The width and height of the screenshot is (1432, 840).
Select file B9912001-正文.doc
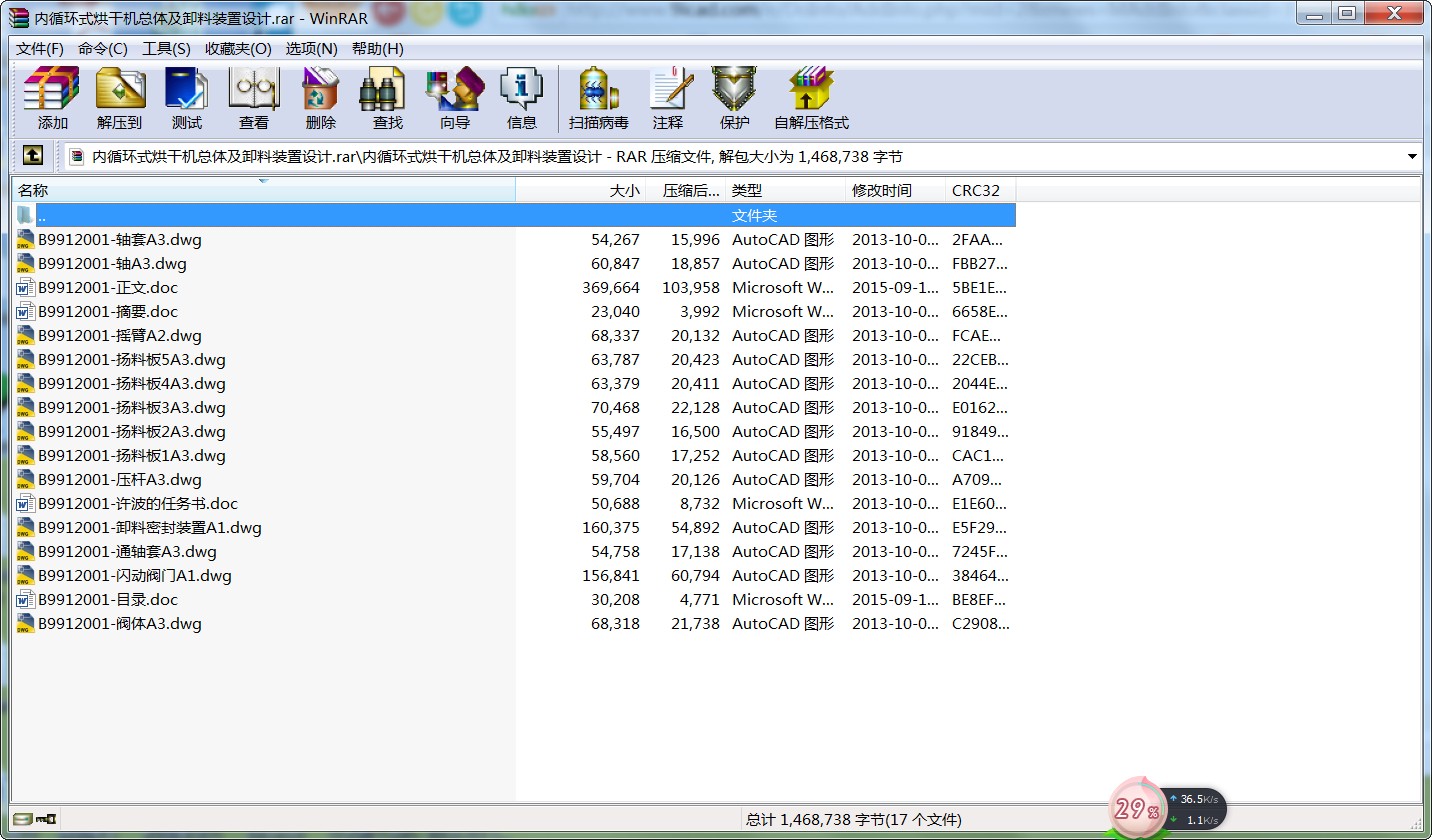point(108,288)
